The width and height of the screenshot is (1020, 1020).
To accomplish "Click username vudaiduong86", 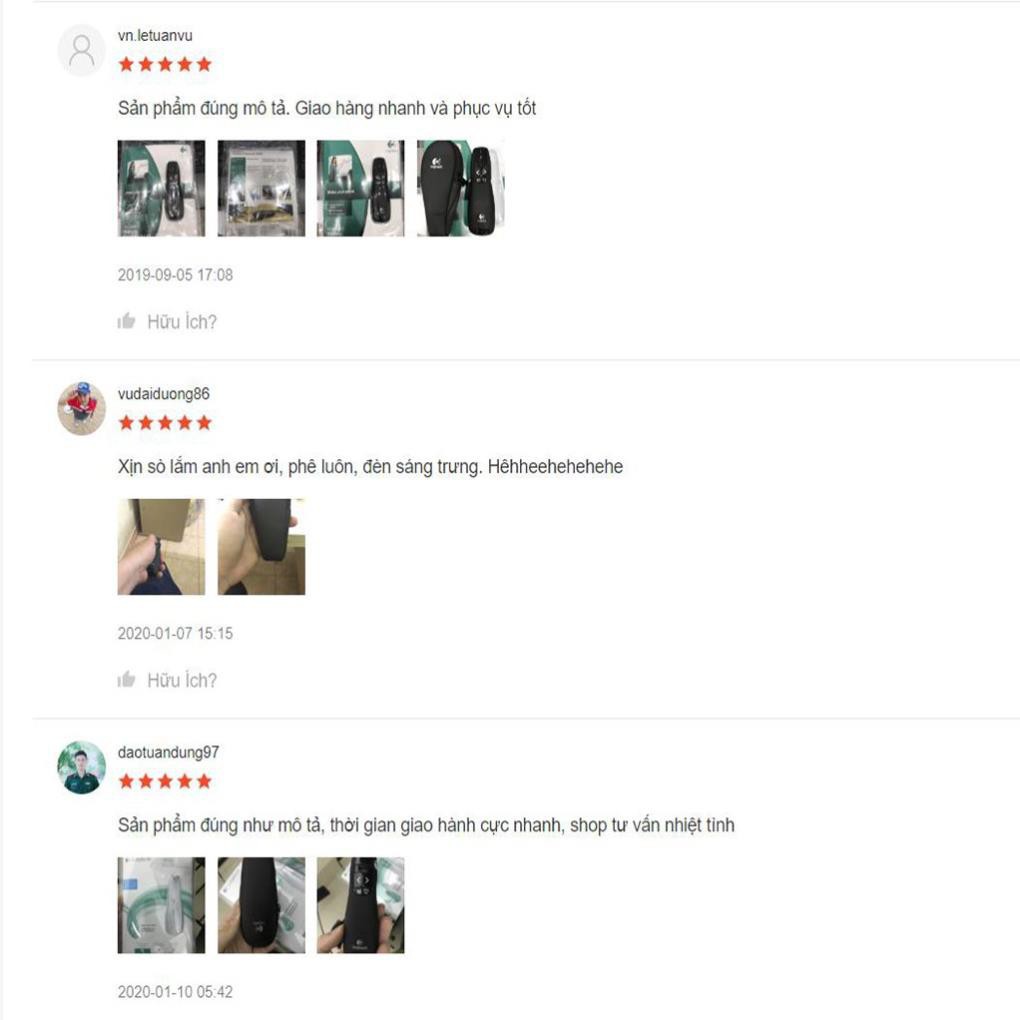I will (163, 394).
